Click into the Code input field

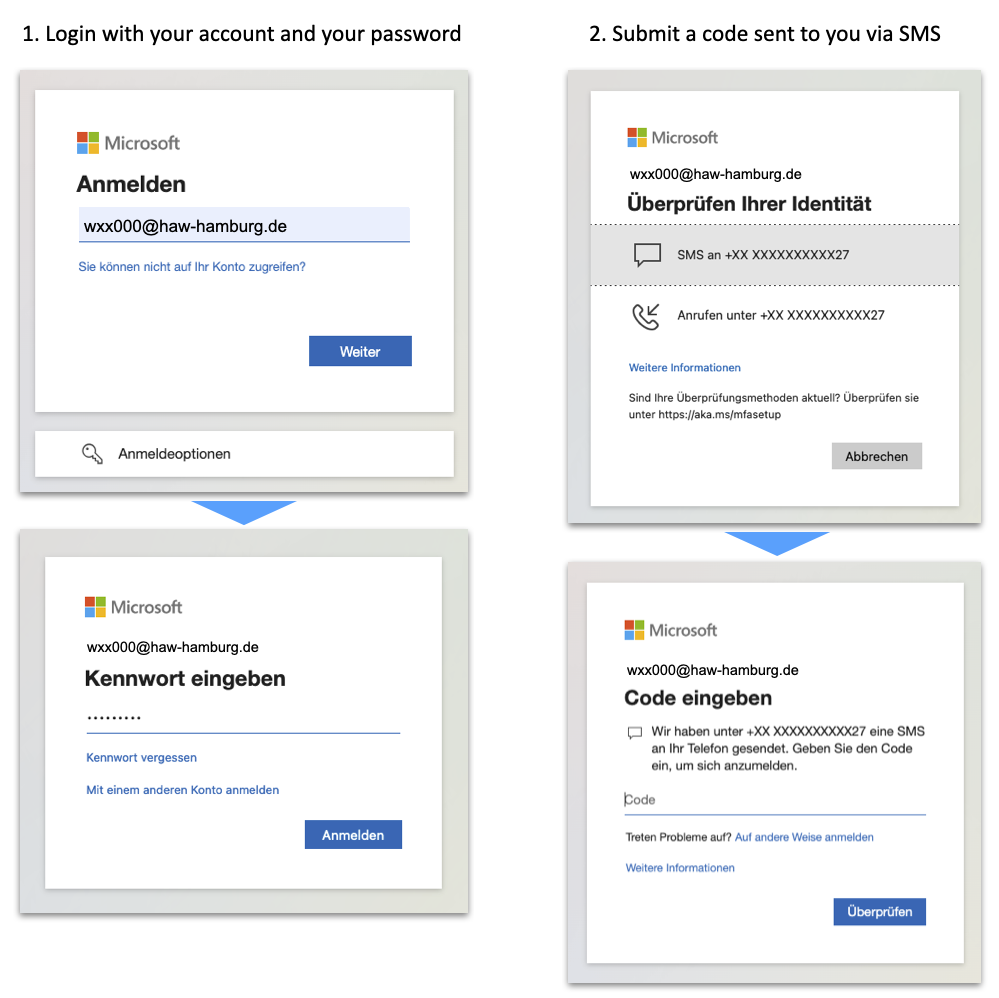point(775,800)
